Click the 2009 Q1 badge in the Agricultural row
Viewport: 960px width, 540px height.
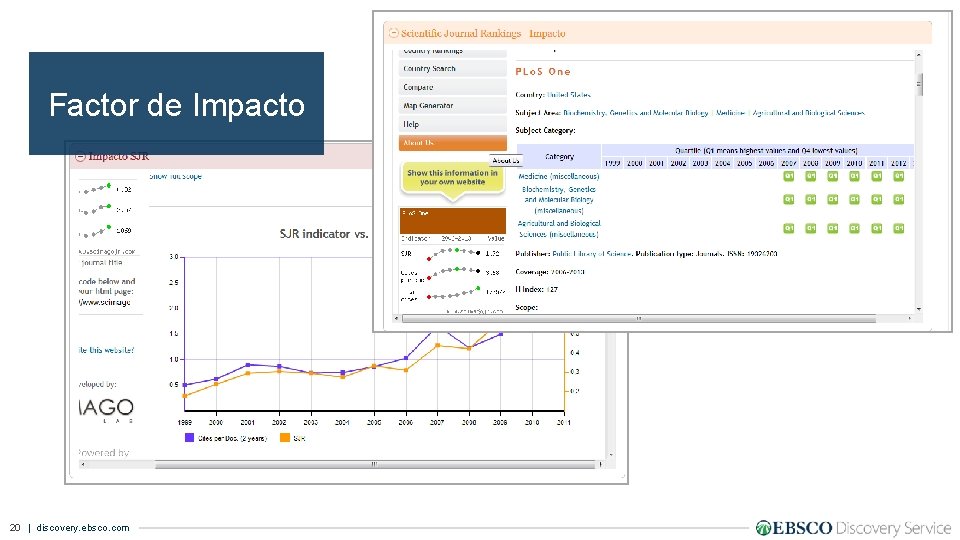[833, 228]
